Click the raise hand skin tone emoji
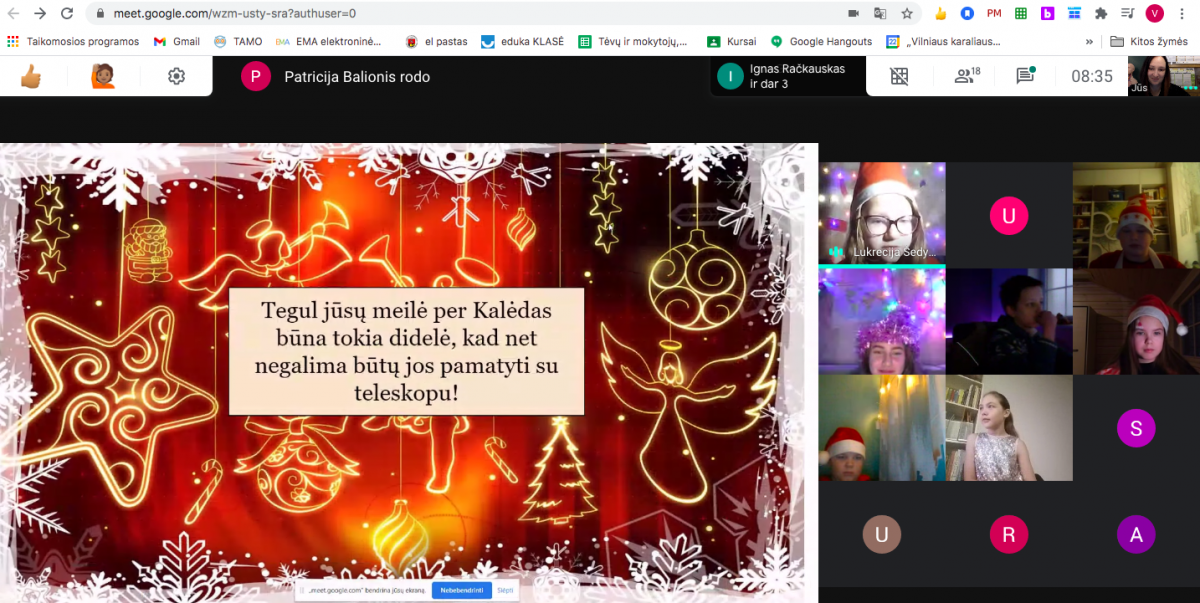Screen dimensions: 1200x603 pyautogui.click(x=103, y=76)
